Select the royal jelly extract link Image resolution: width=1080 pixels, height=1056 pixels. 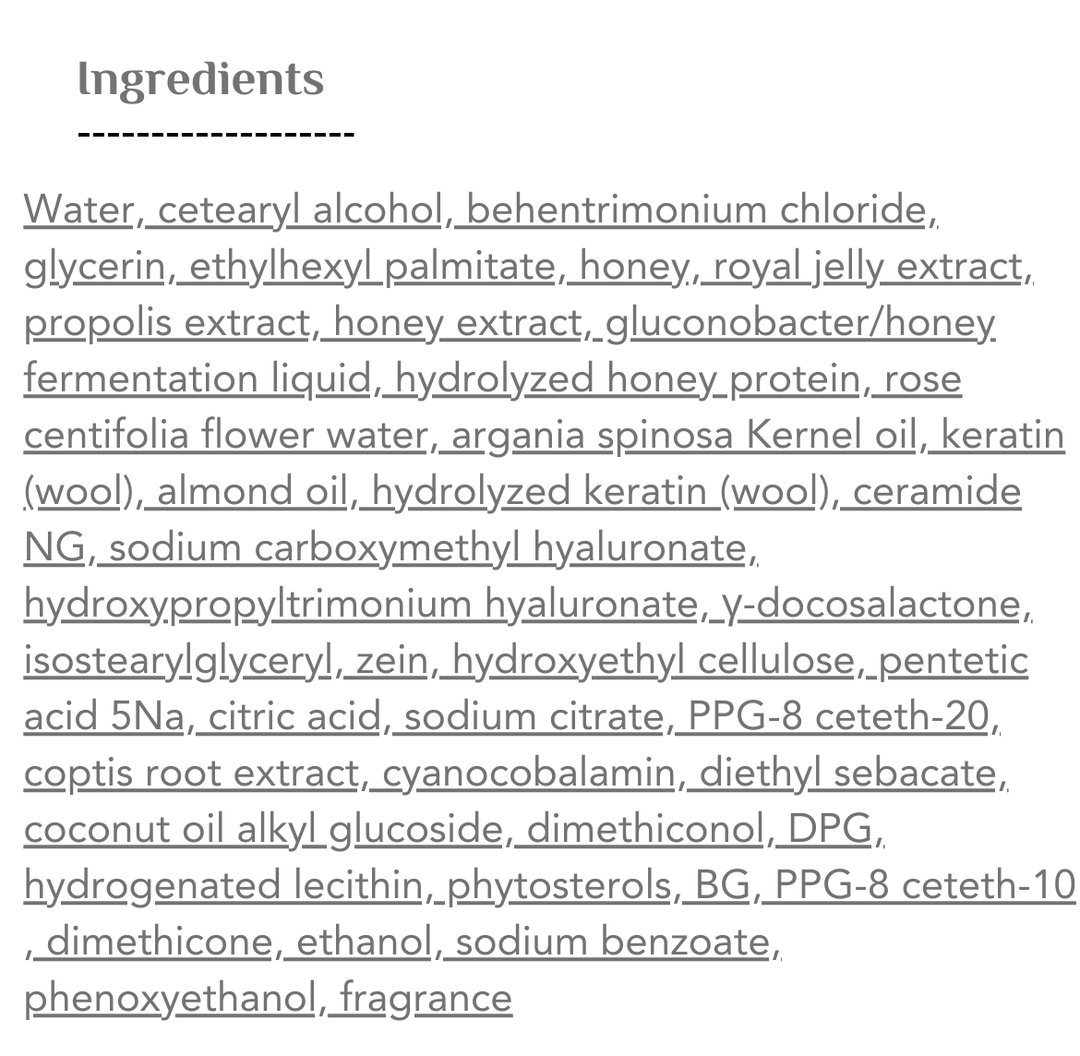tap(868, 267)
